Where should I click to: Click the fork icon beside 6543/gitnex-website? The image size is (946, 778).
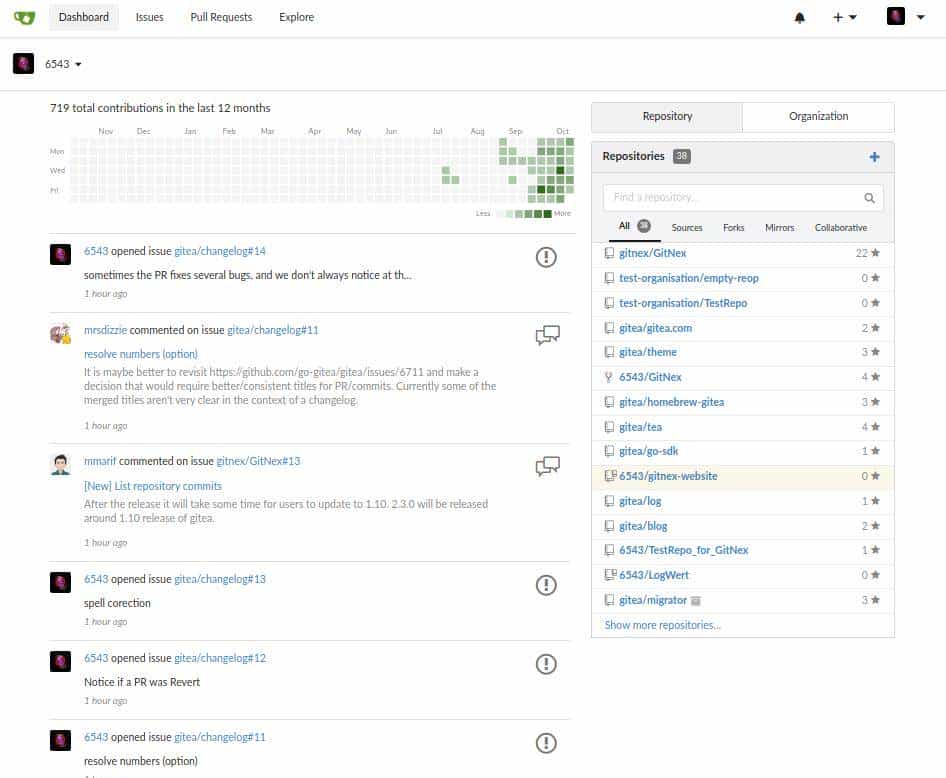coord(610,476)
